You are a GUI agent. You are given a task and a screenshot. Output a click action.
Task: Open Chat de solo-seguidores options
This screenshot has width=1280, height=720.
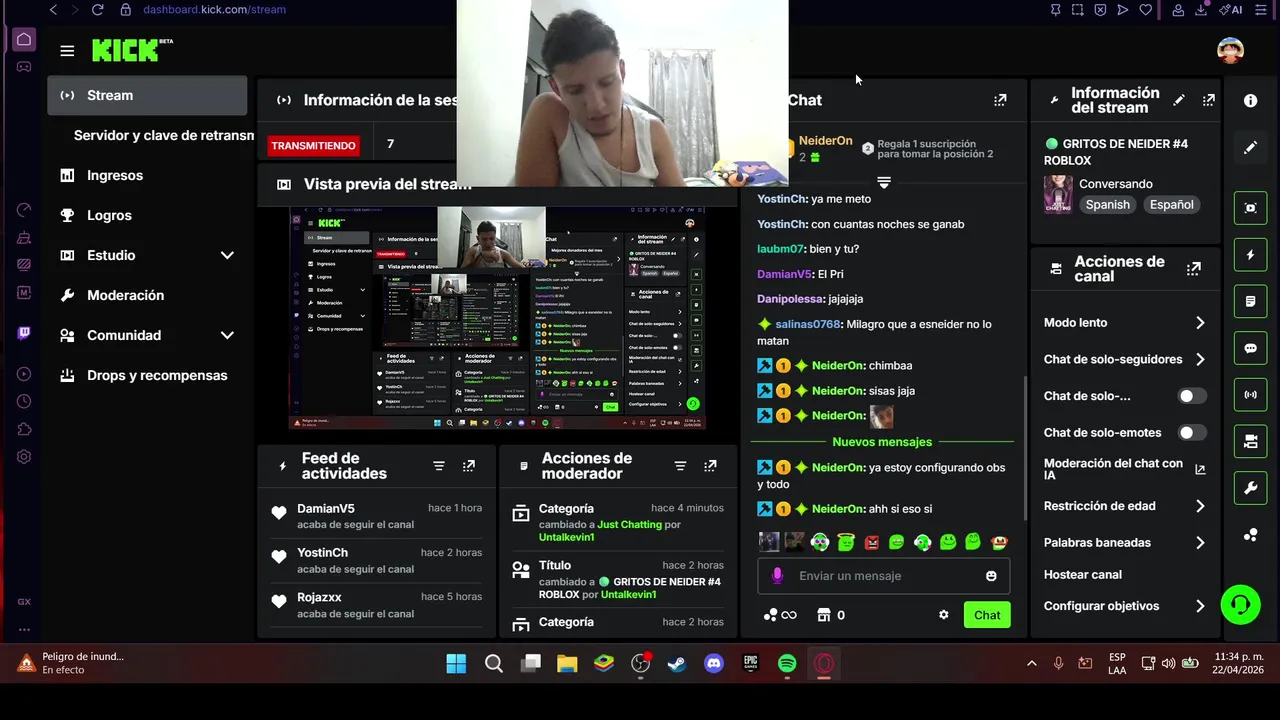[x=1125, y=359]
